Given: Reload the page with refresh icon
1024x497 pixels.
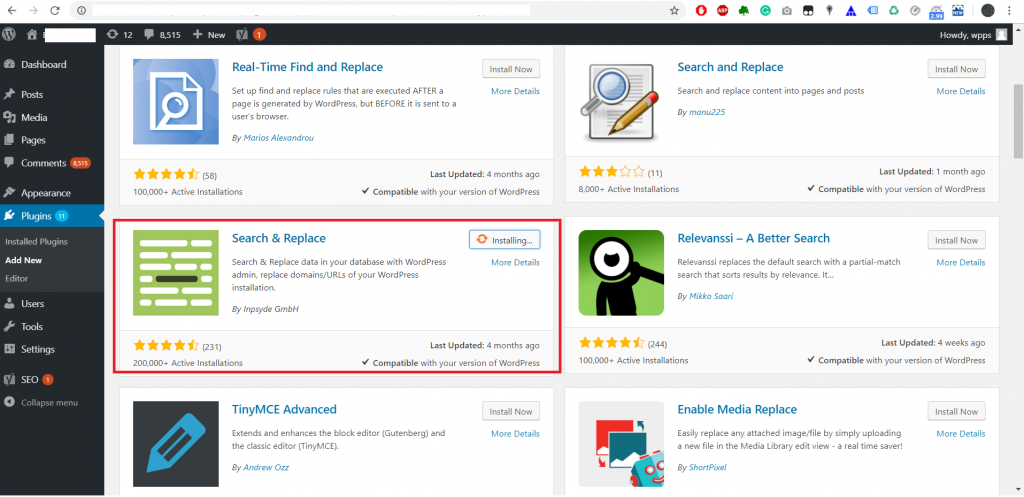Looking at the screenshot, I should [55, 10].
